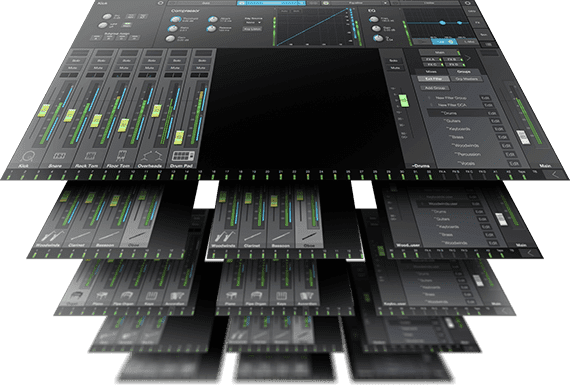
Task: Select Pipe Organ icon, third-layer left screen
Action: [126, 295]
